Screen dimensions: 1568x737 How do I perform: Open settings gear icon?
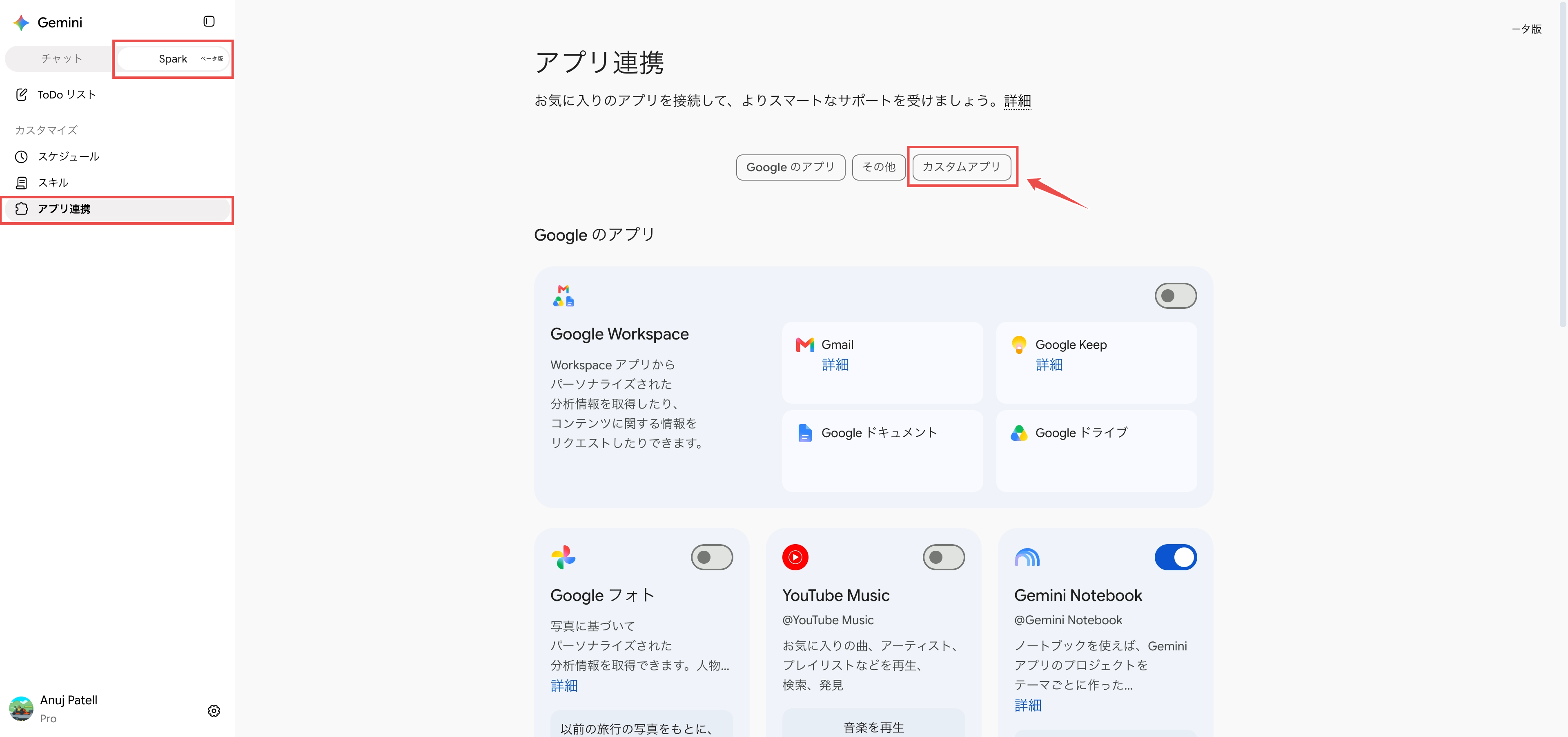[214, 711]
